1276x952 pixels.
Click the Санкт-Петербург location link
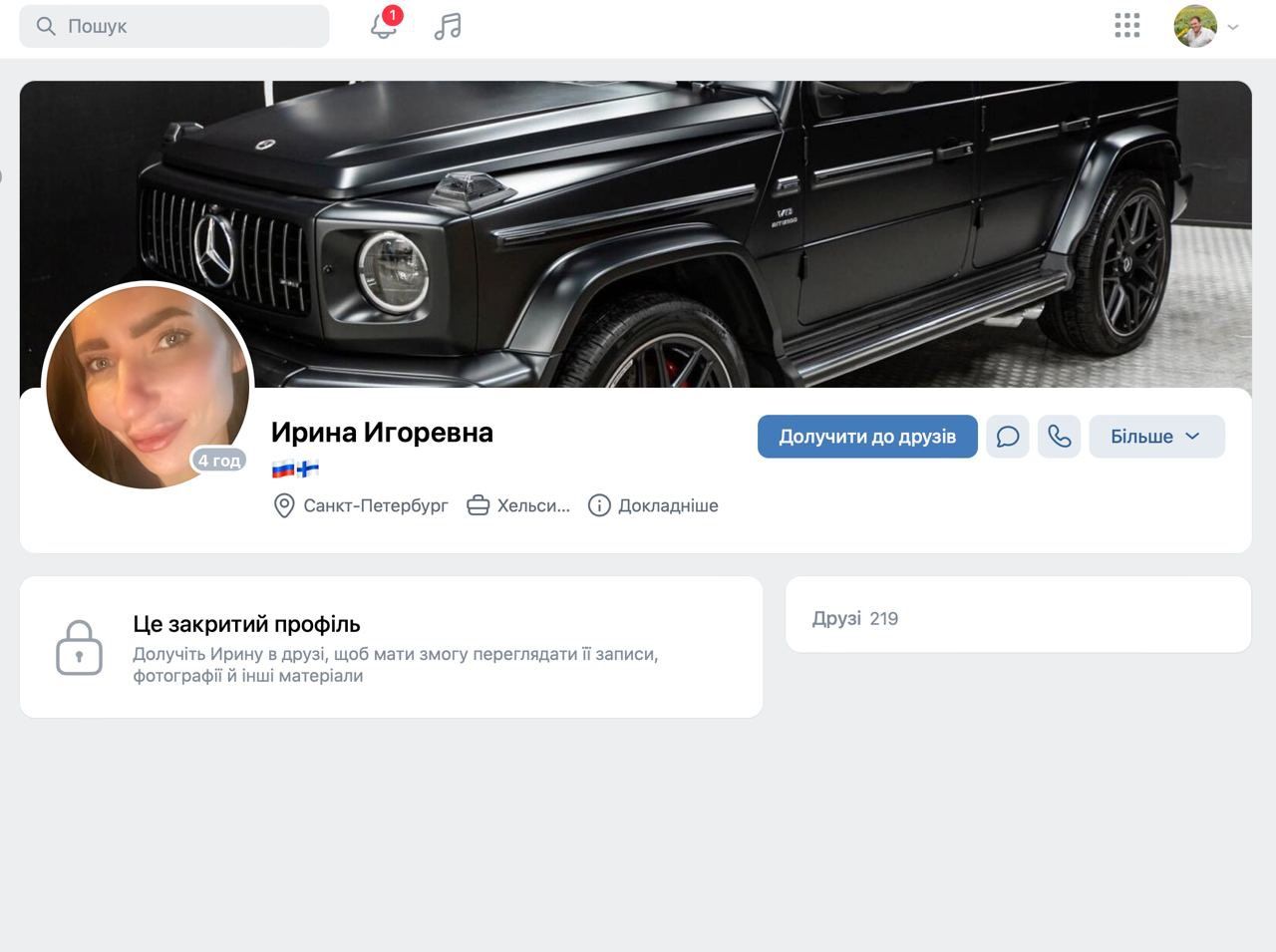(375, 505)
